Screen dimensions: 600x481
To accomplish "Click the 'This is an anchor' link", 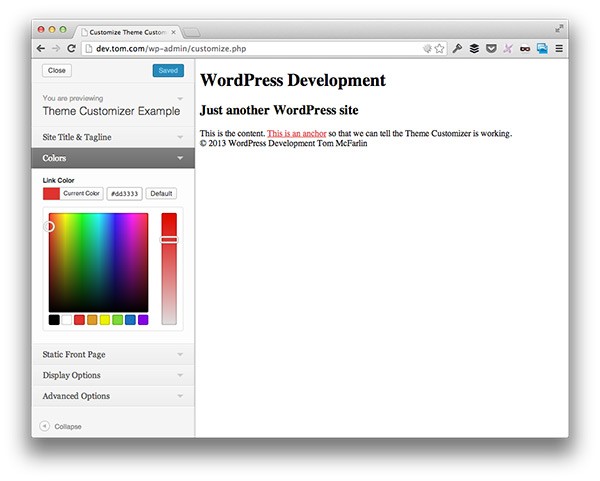I will click(x=297, y=134).
